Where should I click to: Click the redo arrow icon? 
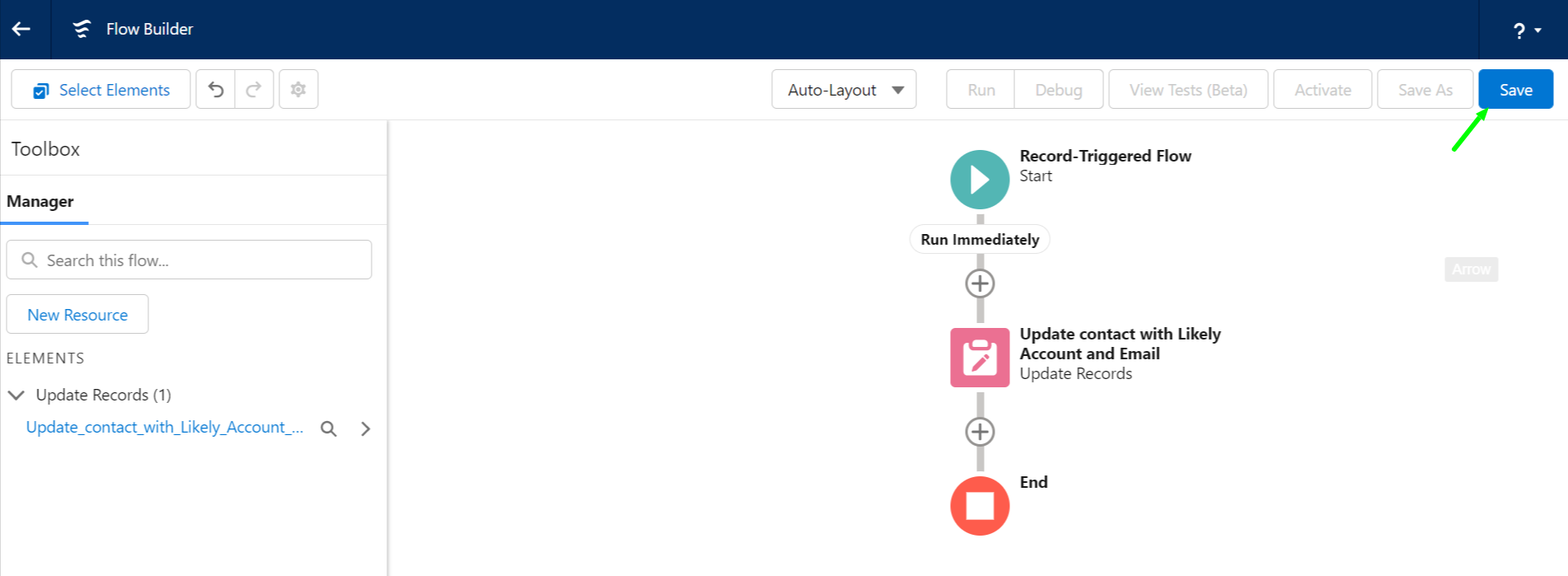254,89
